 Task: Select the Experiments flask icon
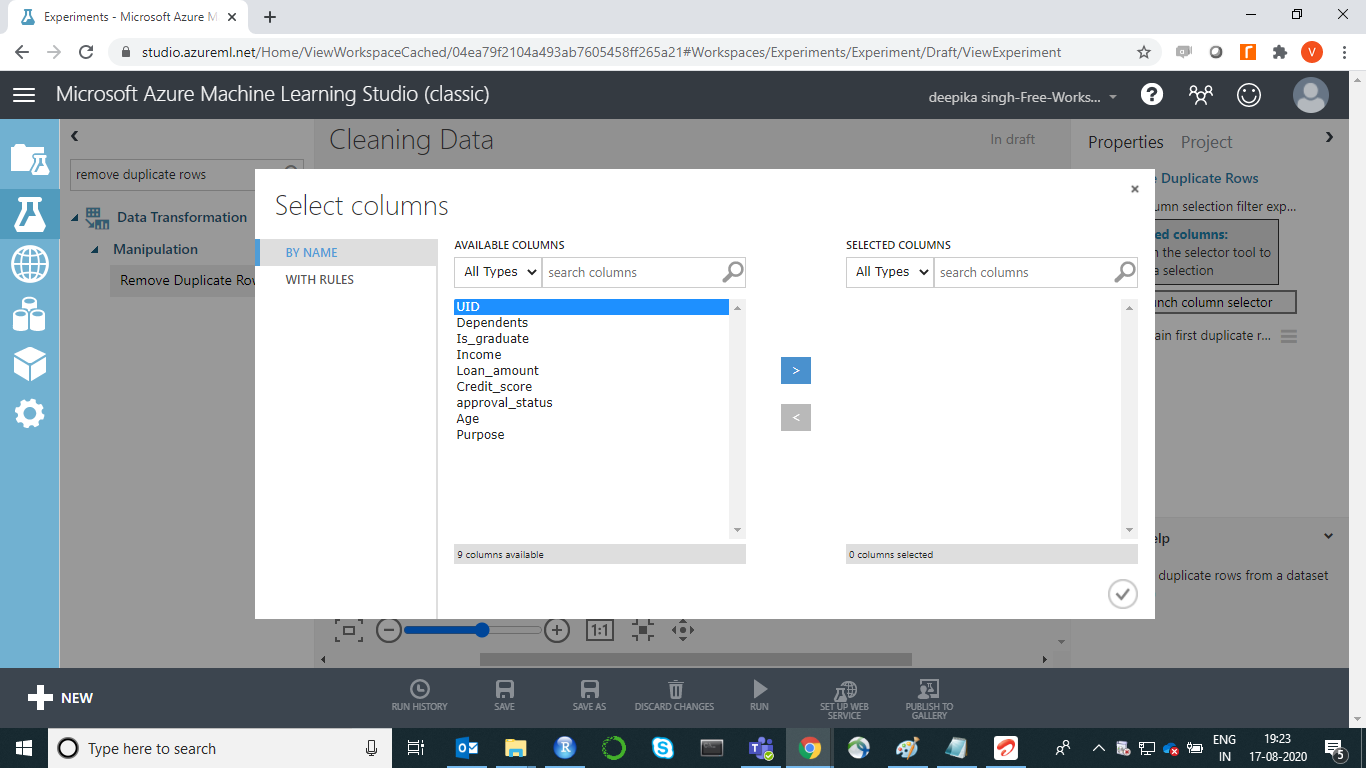point(29,213)
